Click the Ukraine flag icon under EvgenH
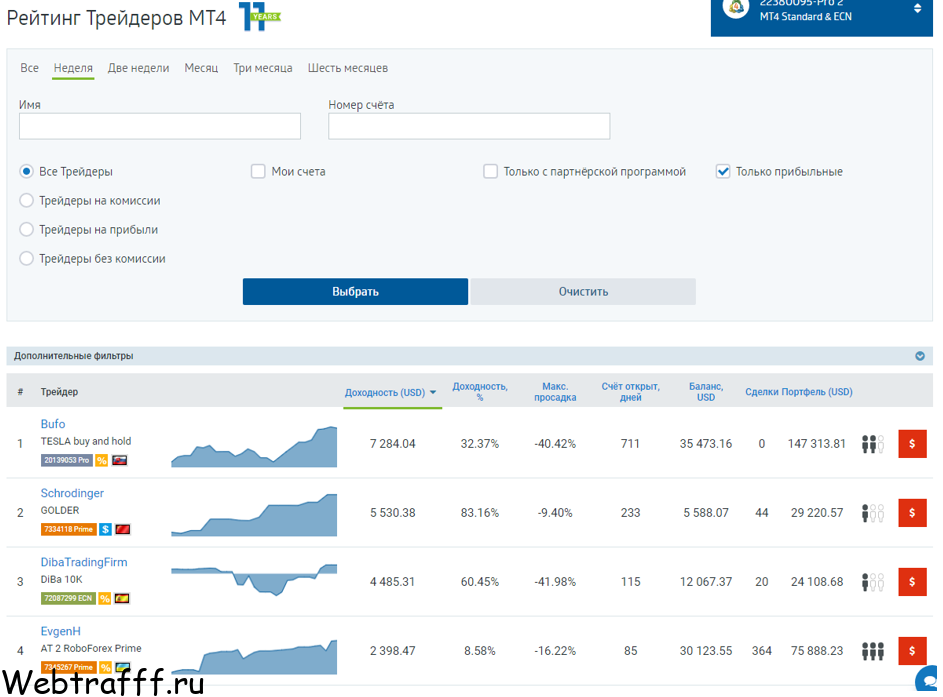 (x=123, y=668)
